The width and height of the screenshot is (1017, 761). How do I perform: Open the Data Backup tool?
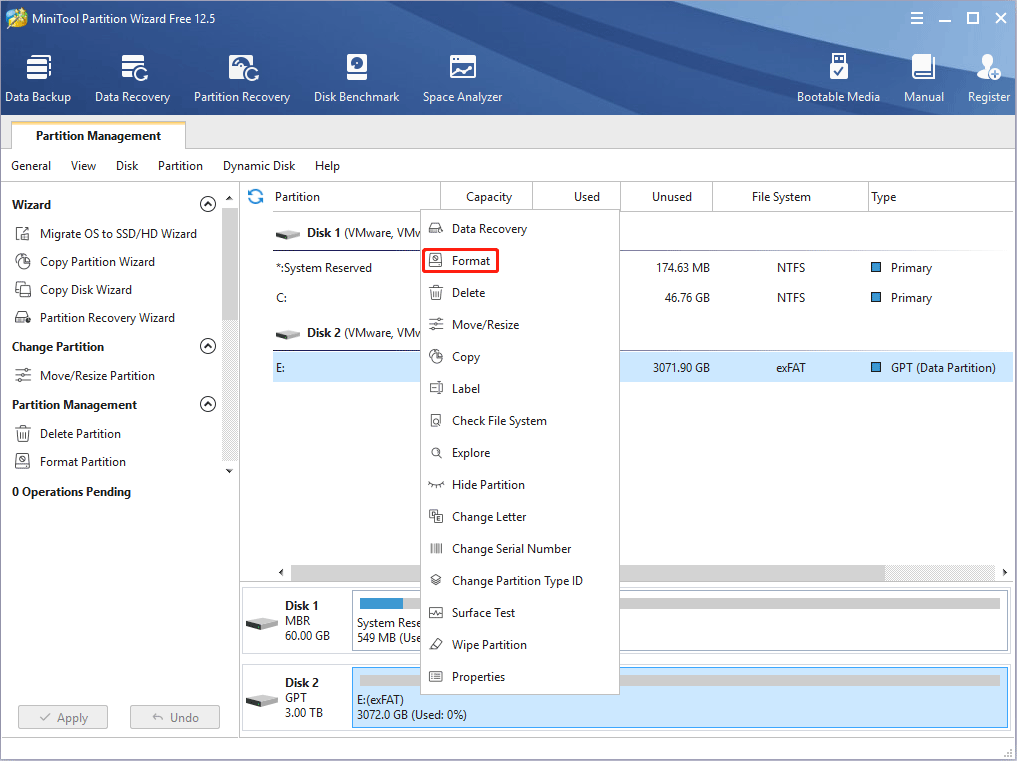(x=38, y=79)
